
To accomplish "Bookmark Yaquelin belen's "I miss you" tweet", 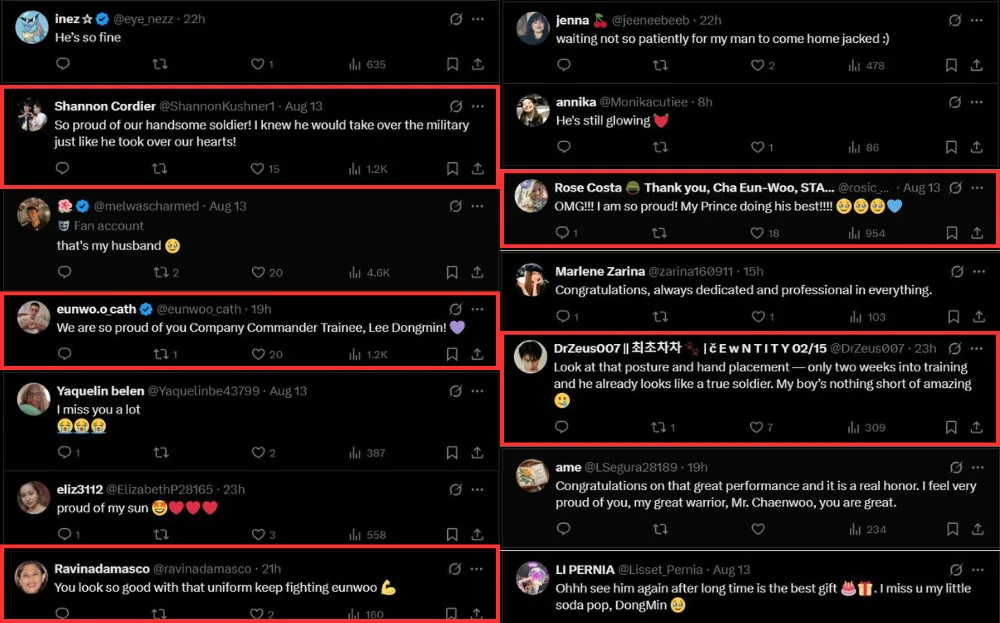I will pos(452,452).
